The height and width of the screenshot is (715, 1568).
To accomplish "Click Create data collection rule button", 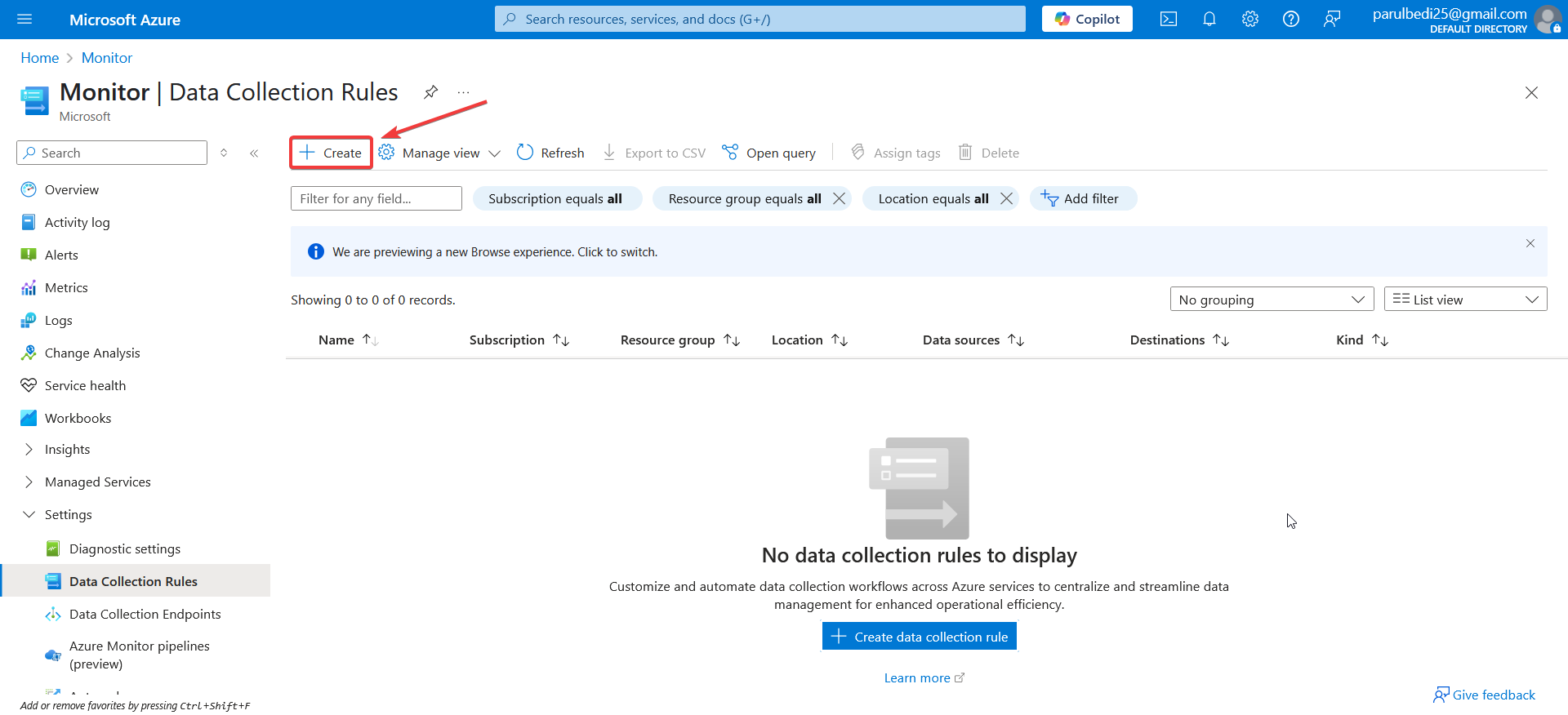I will 920,637.
